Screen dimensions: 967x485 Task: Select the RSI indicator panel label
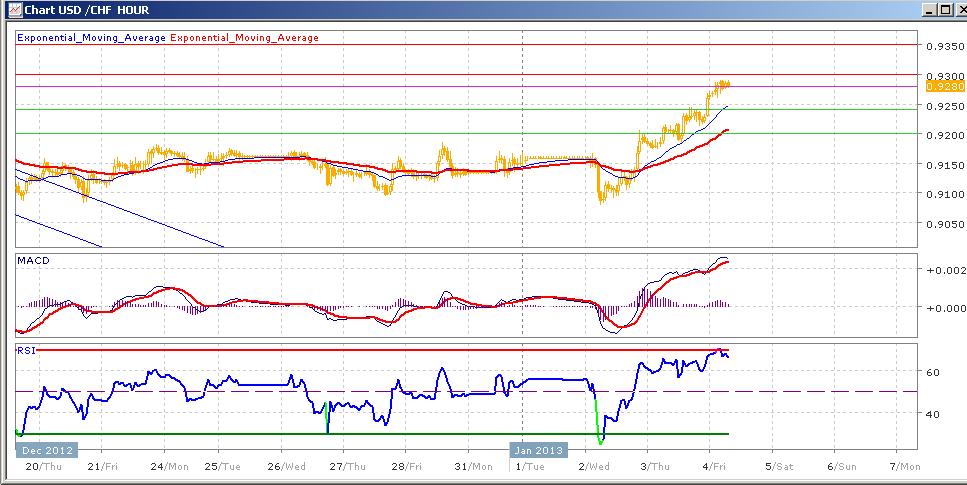coord(27,350)
